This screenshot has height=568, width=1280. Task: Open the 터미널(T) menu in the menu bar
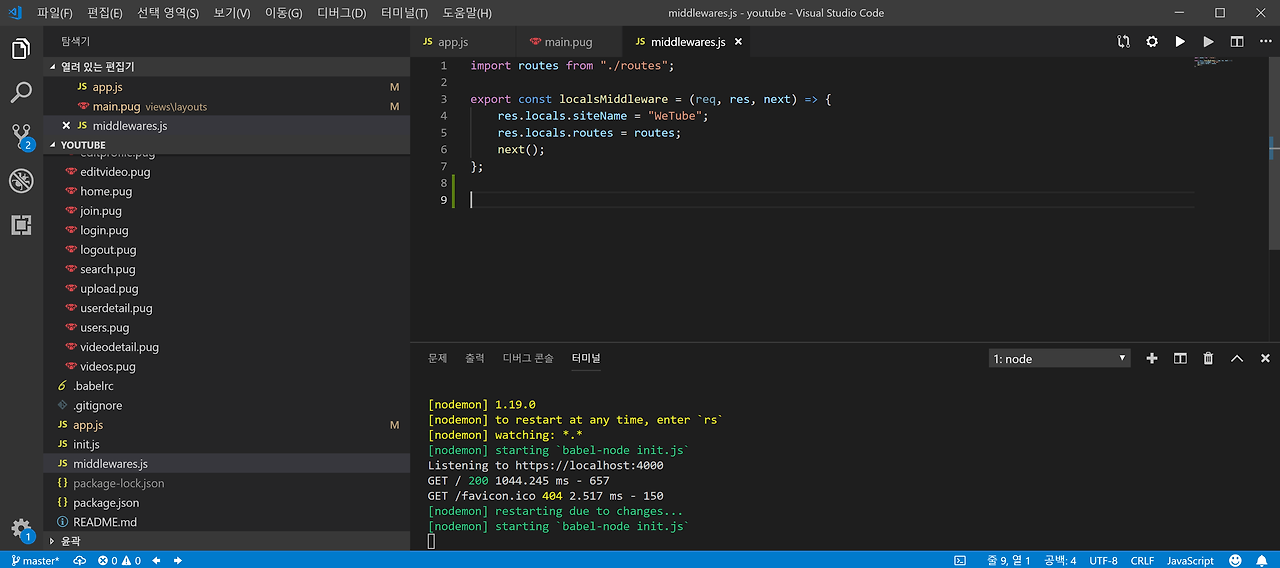(404, 13)
